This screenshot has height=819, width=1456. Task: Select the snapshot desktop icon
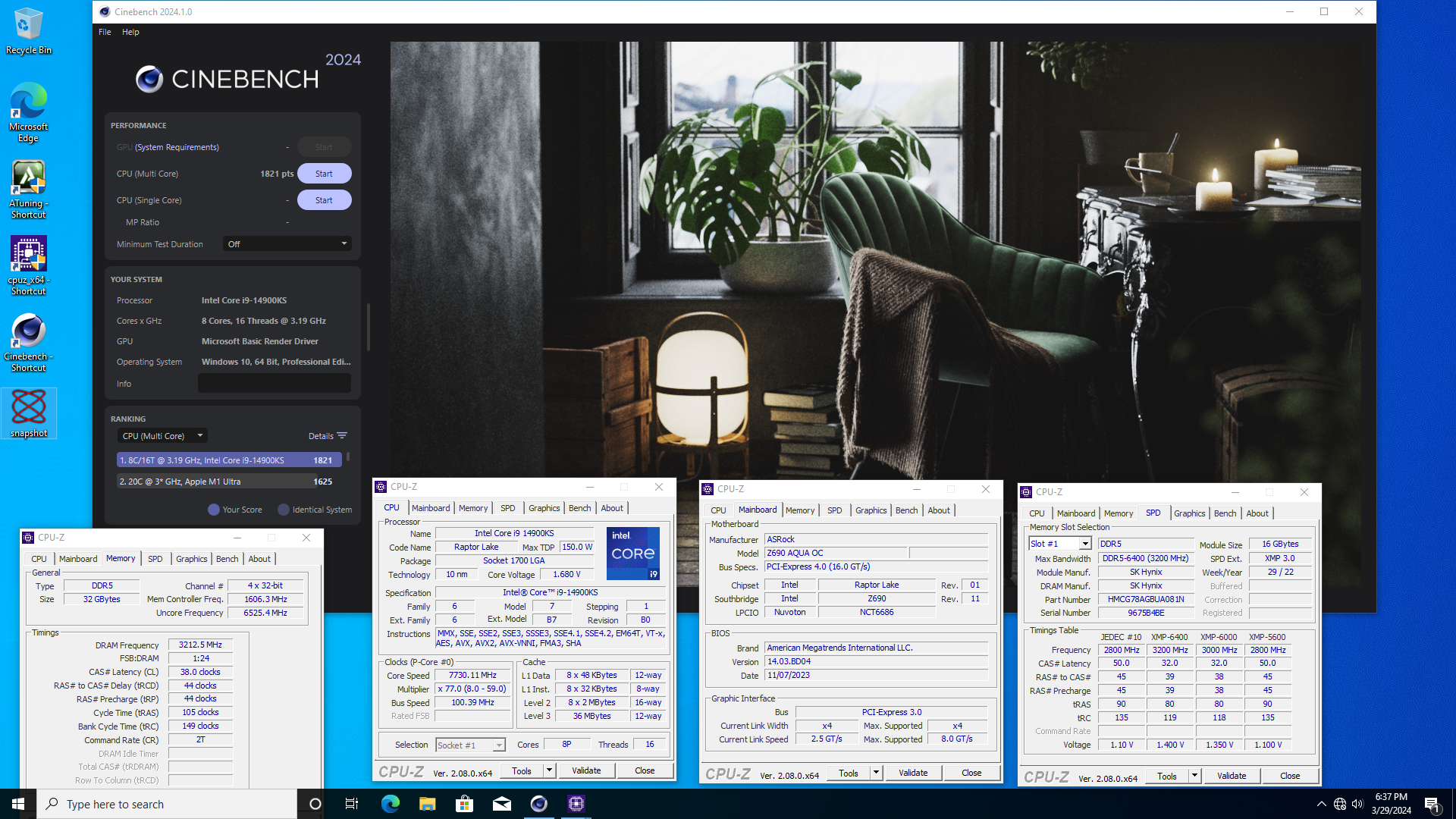(x=29, y=414)
